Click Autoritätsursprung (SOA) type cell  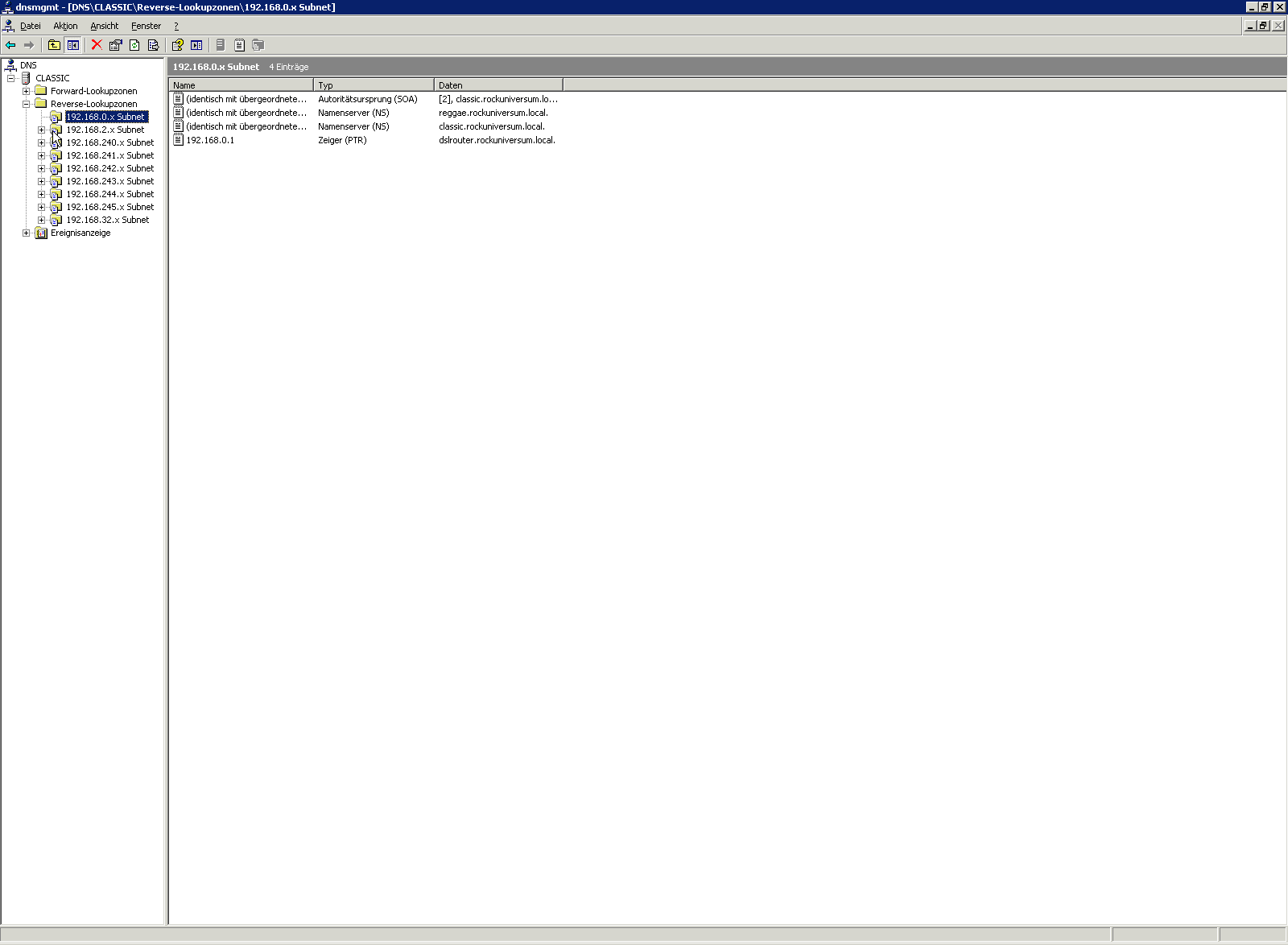368,99
